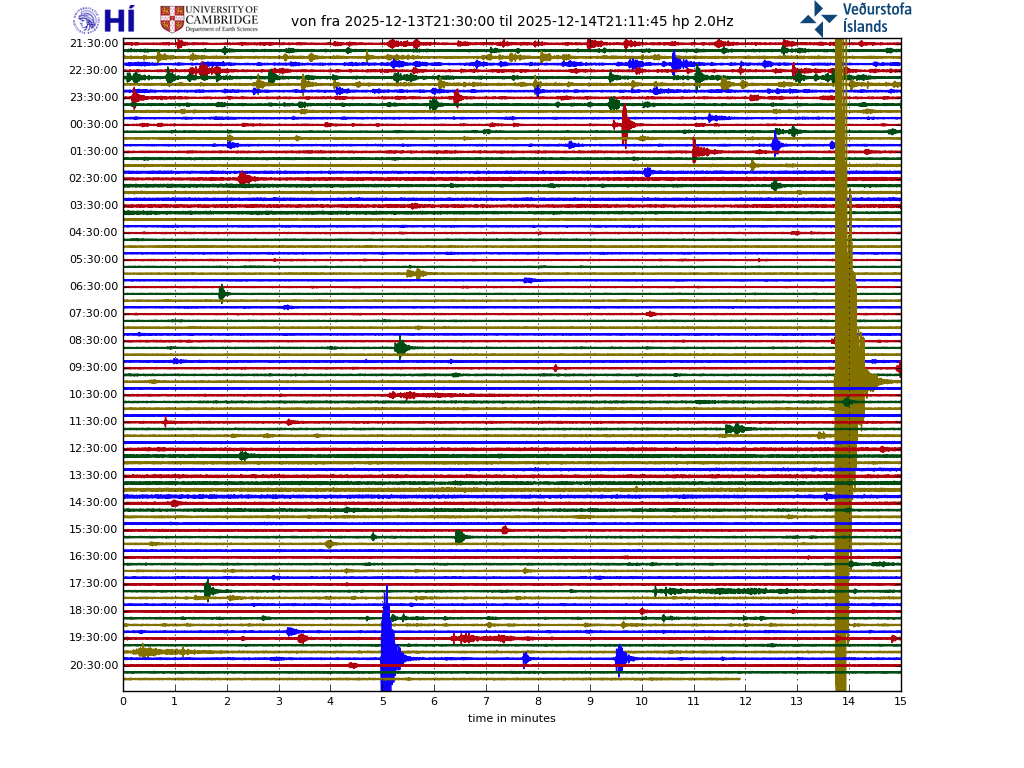Click the 5 tick on the minutes axis

382,701
